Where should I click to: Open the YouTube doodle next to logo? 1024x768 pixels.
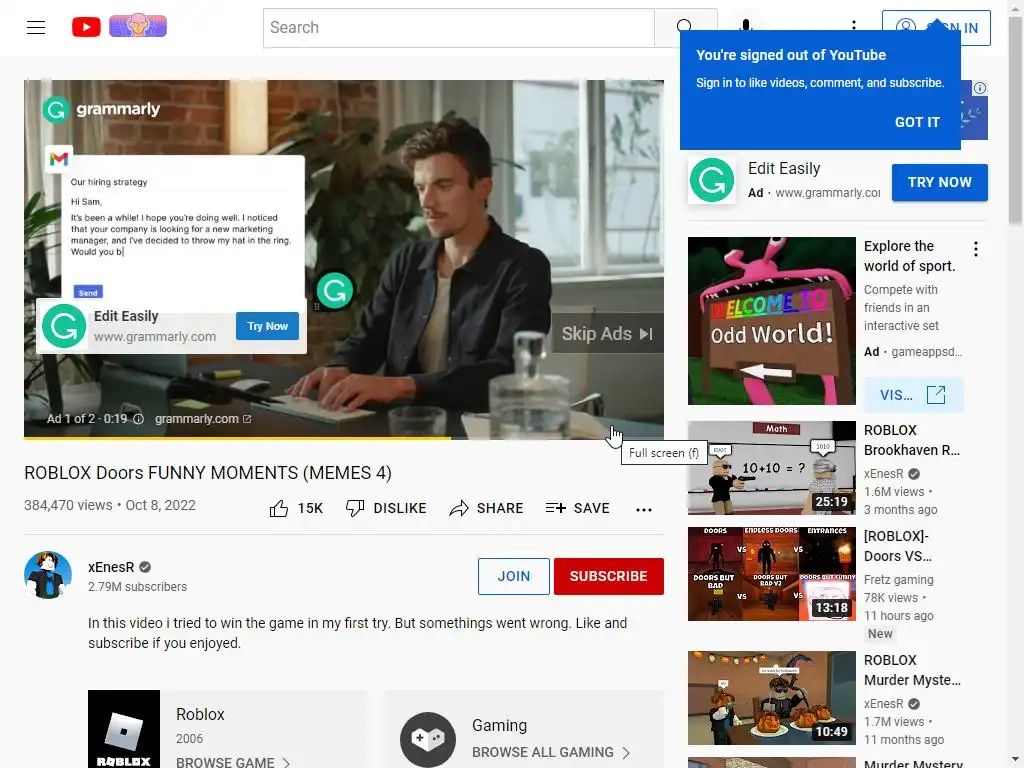pos(138,25)
